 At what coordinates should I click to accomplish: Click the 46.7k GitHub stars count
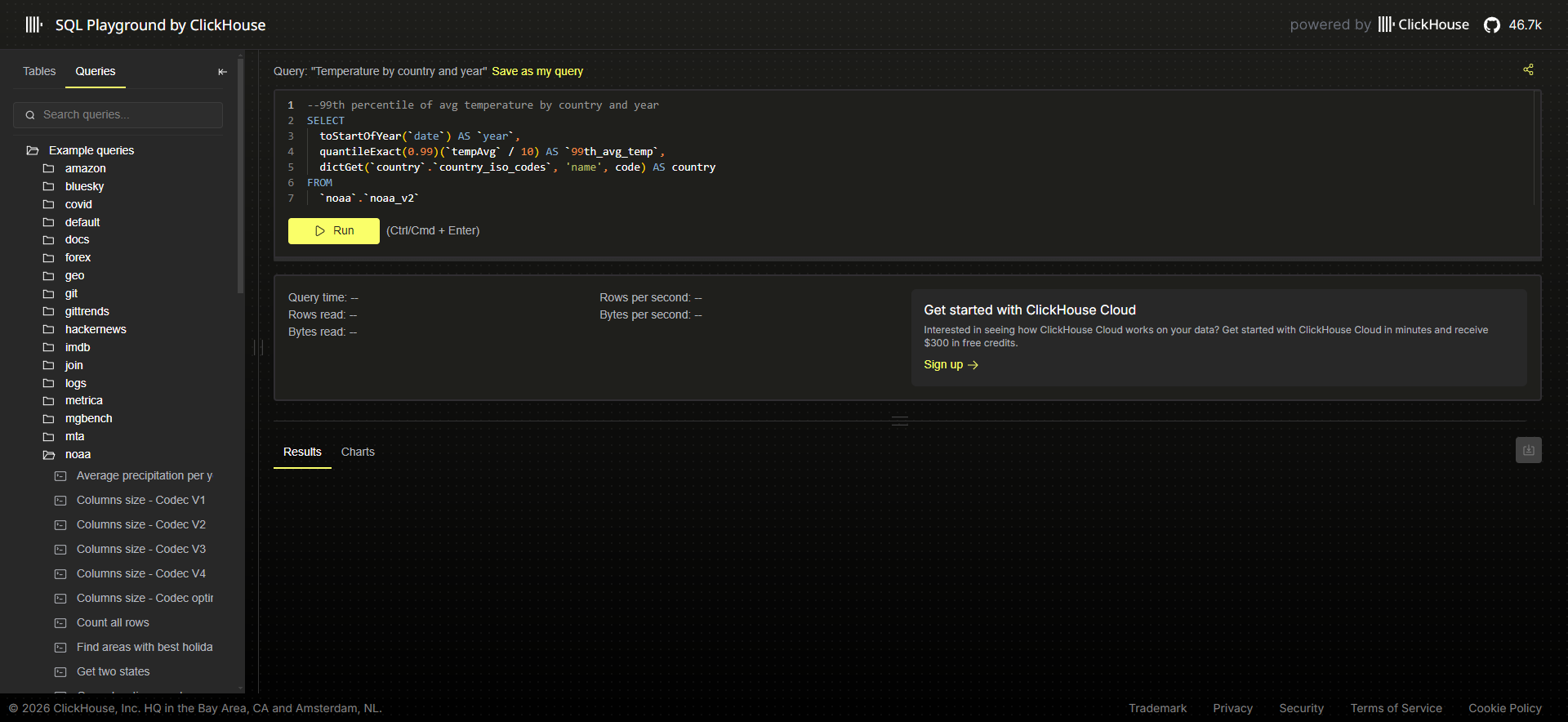coord(1525,25)
